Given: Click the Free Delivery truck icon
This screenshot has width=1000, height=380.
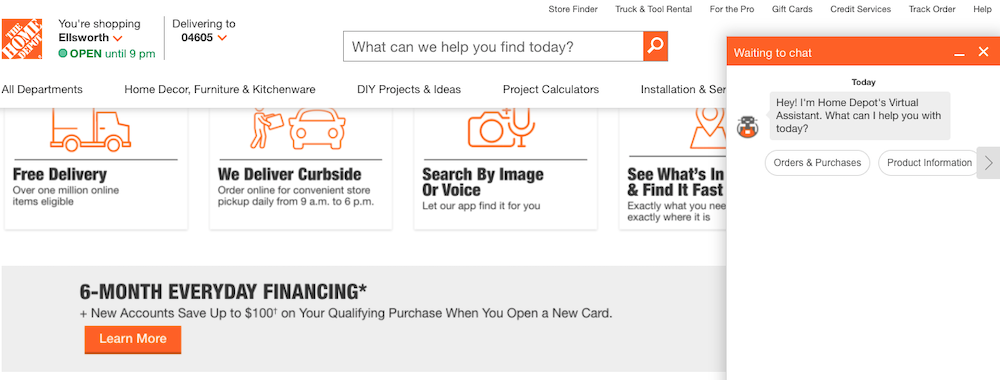Looking at the screenshot, I should (90, 129).
